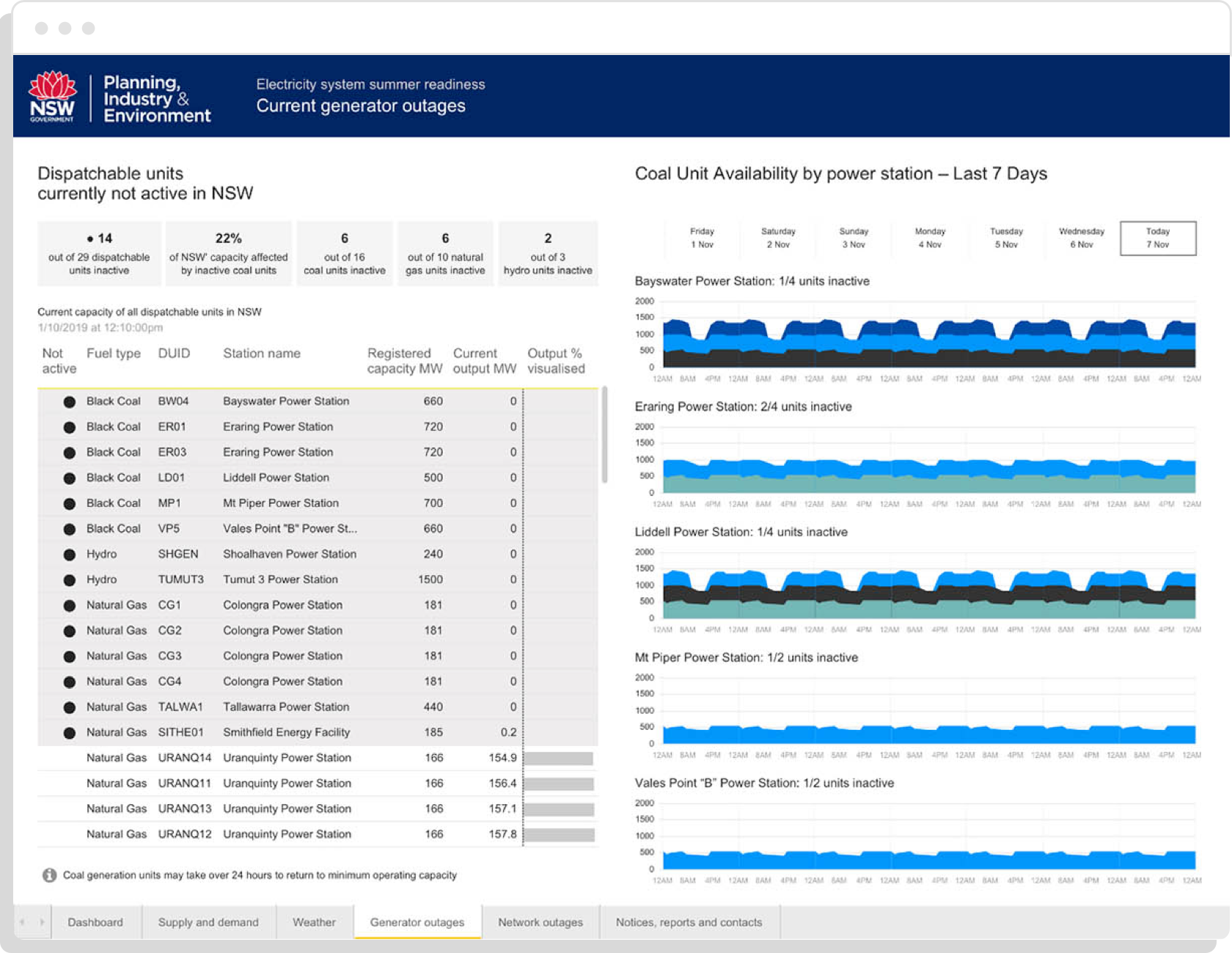Viewport: 1232px width, 953px height.
Task: Click the not-active dot for Liddell LD01
Action: 69,478
